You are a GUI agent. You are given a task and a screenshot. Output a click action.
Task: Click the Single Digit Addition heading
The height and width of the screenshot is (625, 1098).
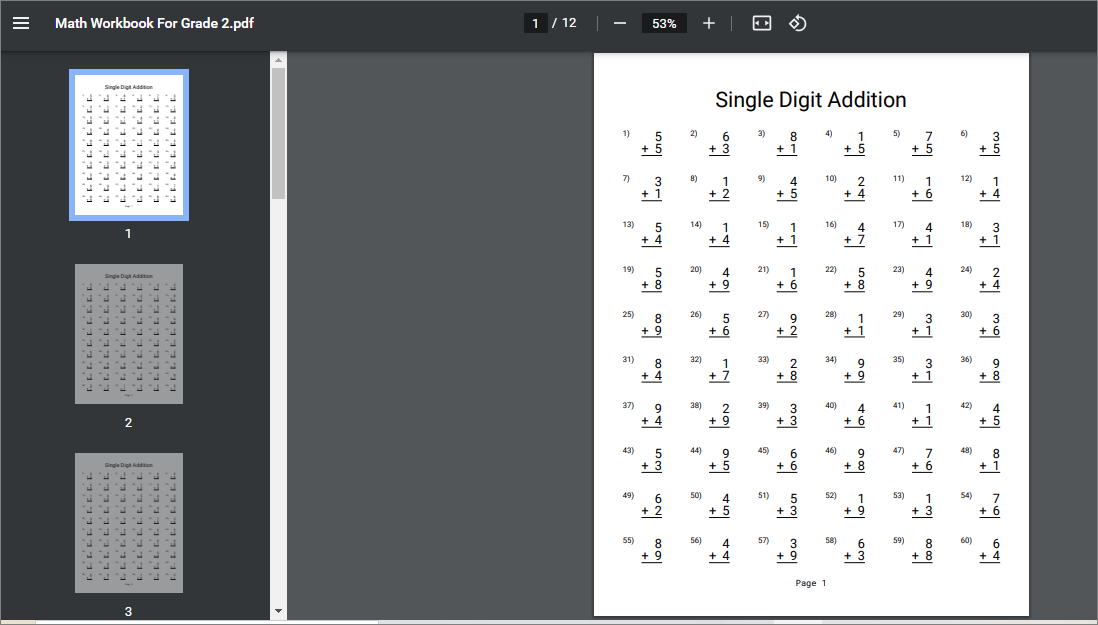click(810, 100)
